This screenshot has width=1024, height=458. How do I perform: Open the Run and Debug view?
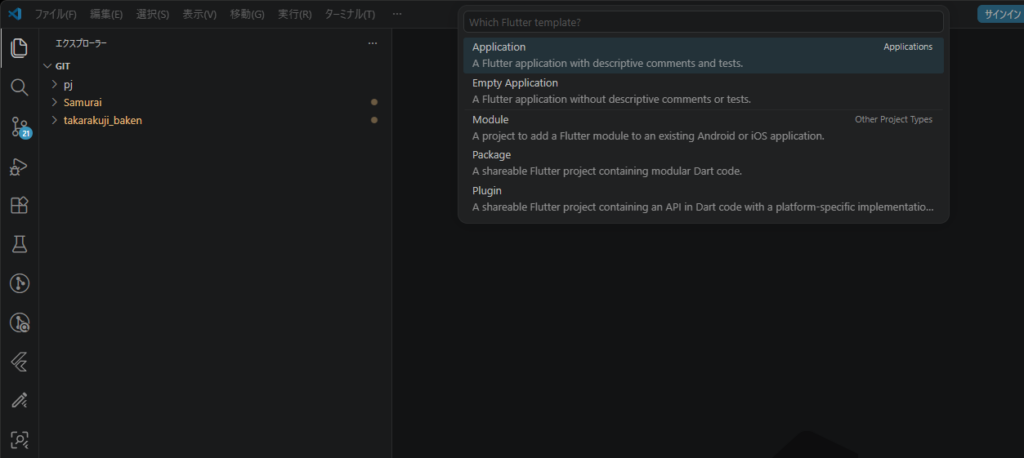click(x=19, y=166)
